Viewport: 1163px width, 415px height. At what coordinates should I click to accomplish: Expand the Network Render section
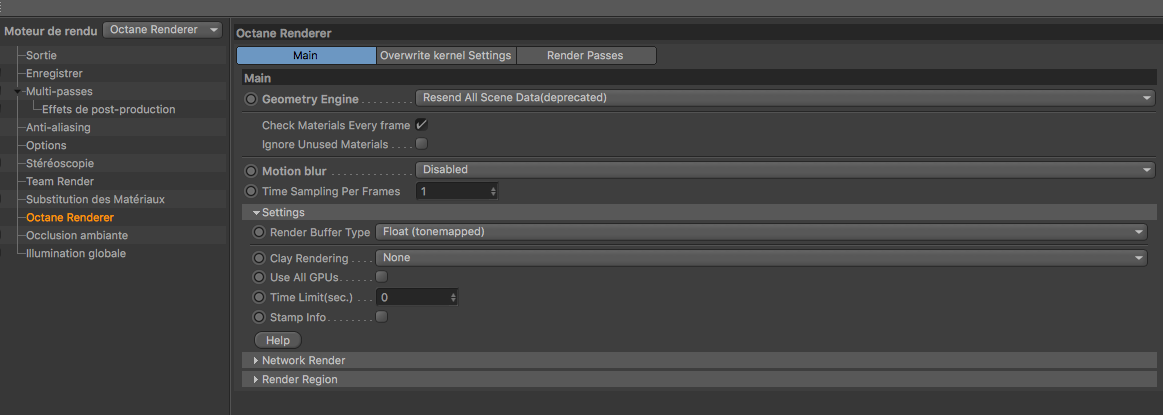256,360
